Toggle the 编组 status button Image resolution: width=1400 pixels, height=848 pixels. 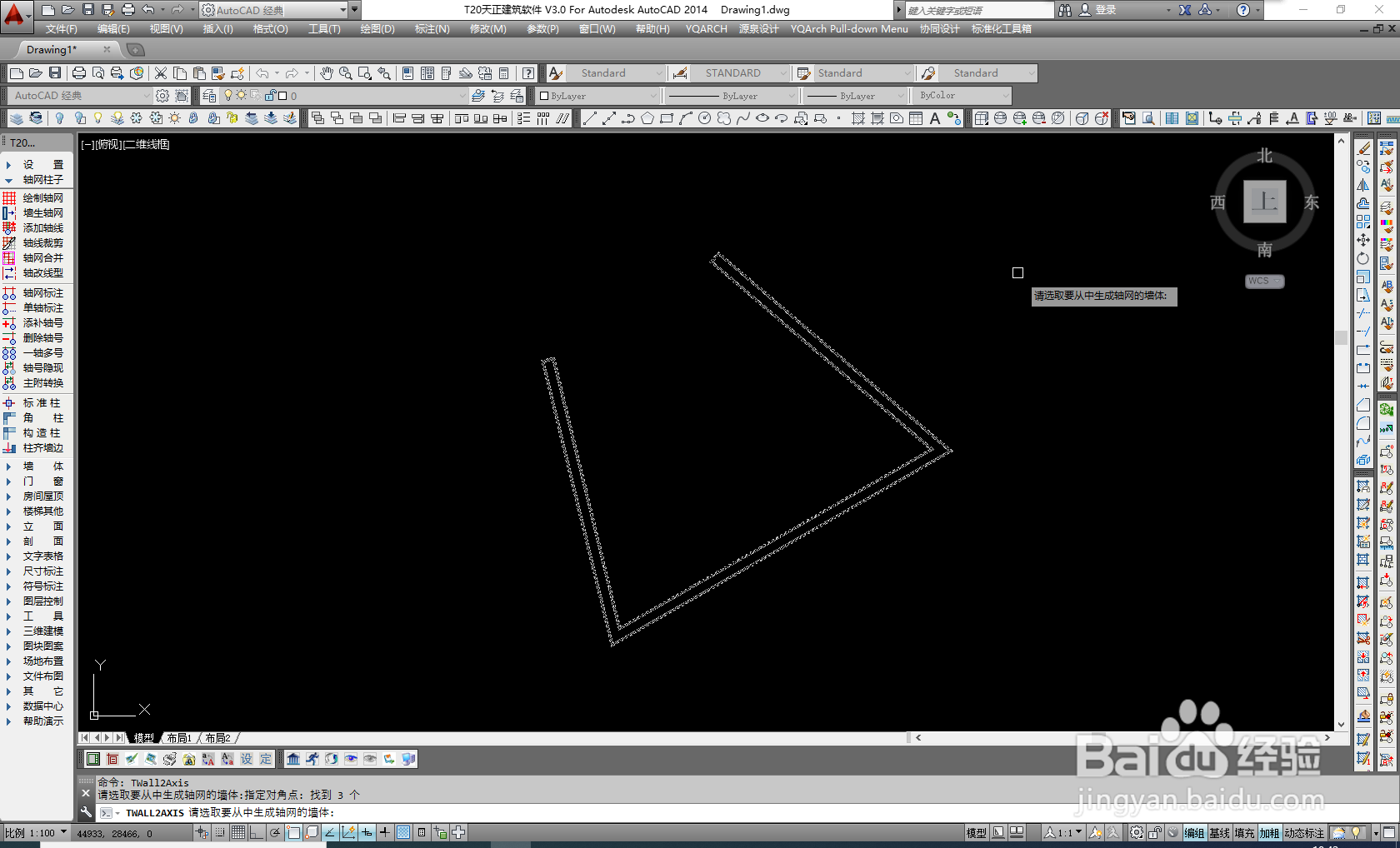[1194, 833]
